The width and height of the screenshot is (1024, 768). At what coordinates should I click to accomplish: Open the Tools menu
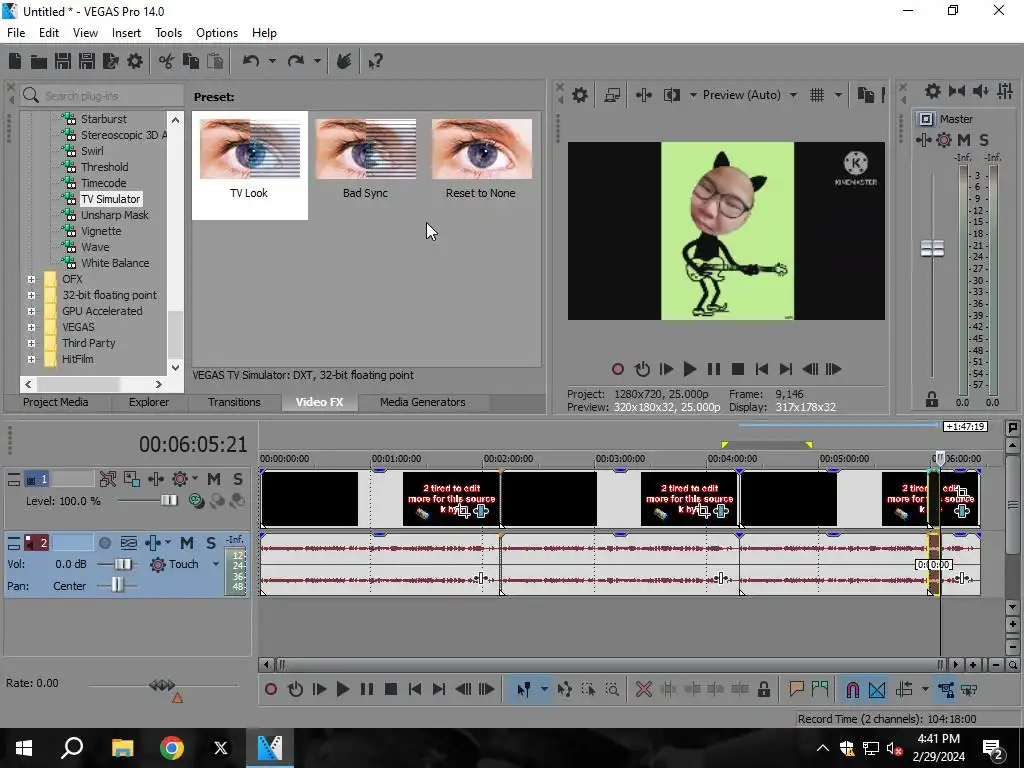[168, 33]
